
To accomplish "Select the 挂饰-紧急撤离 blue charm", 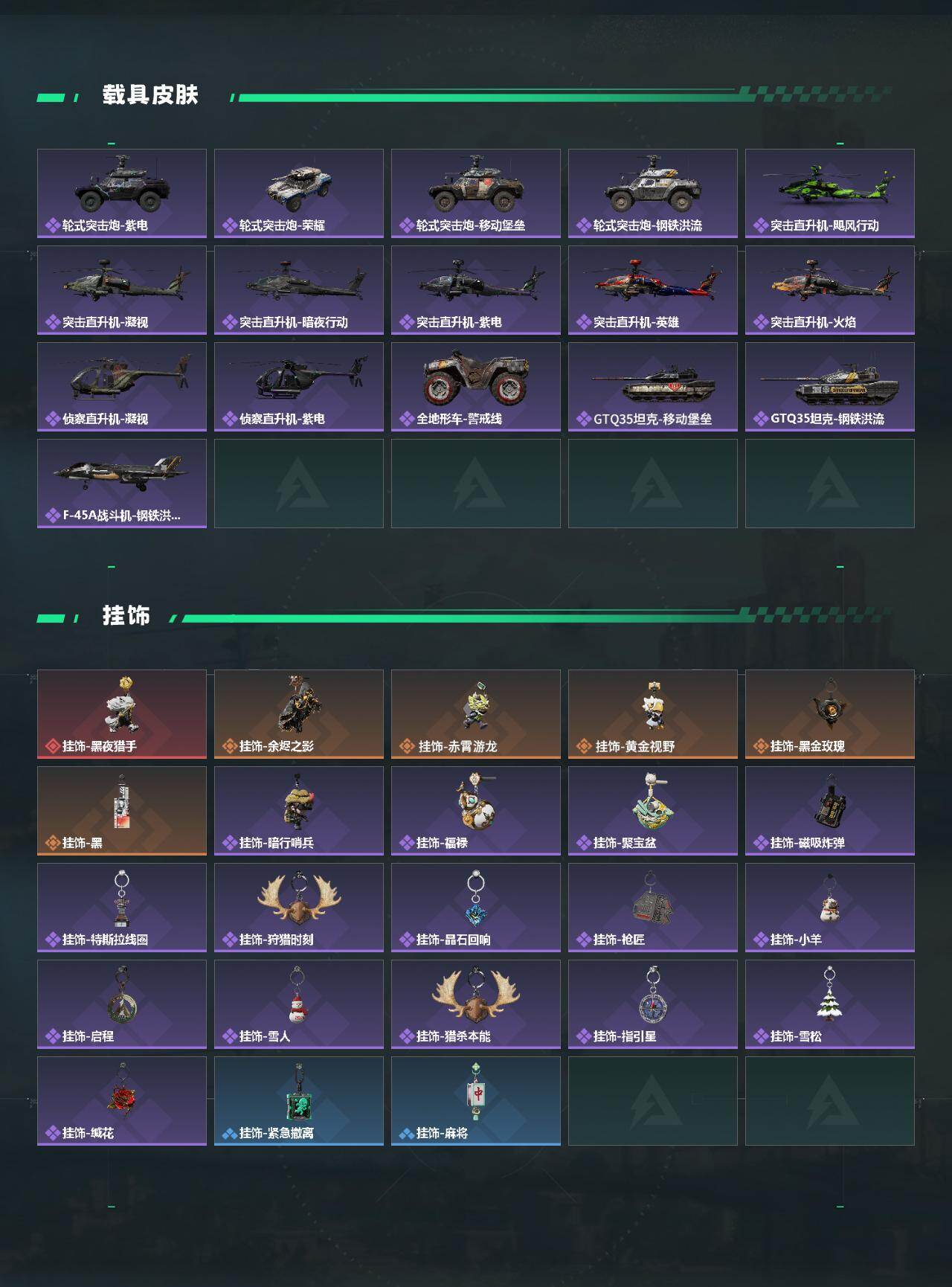I will (x=299, y=1101).
